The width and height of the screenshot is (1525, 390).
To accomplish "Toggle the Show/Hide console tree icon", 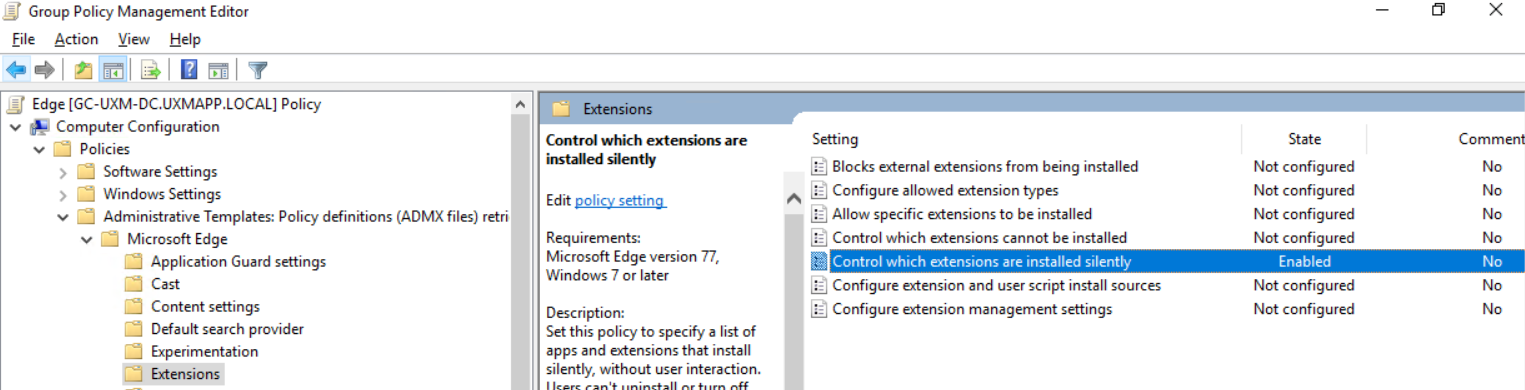I will click(x=113, y=70).
